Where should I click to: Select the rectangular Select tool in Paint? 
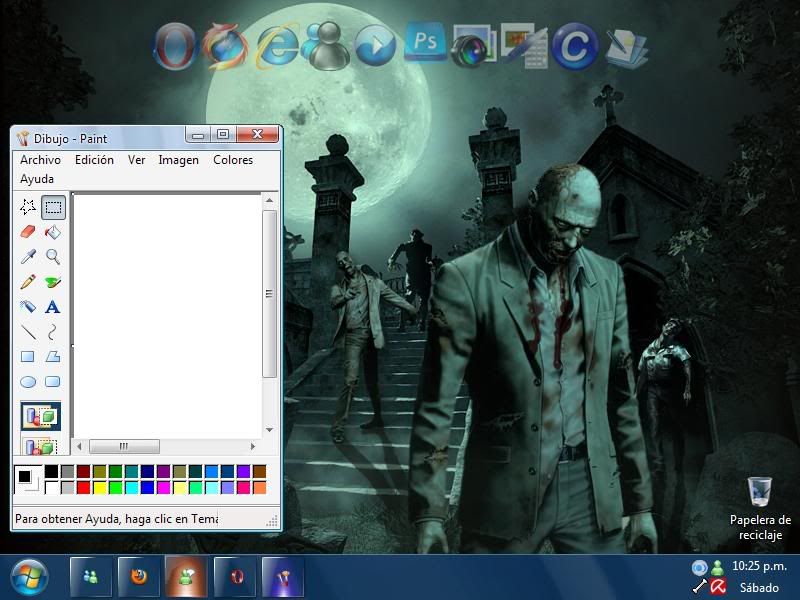[x=53, y=207]
